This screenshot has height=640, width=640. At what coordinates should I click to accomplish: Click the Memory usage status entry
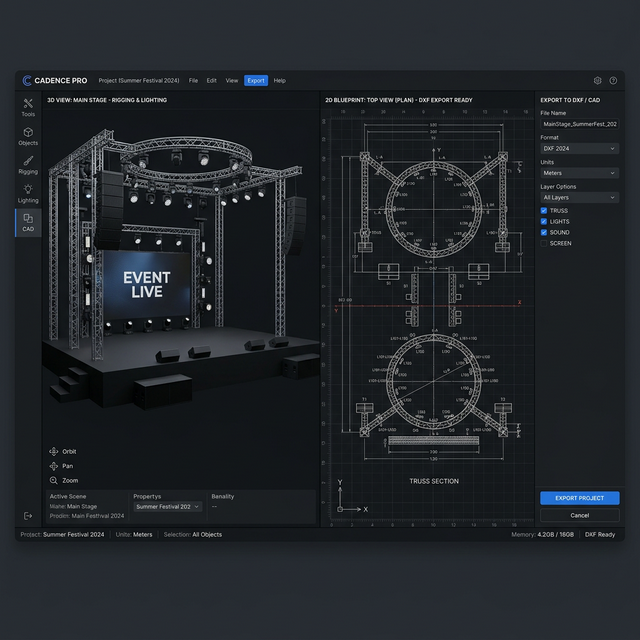tap(542, 535)
